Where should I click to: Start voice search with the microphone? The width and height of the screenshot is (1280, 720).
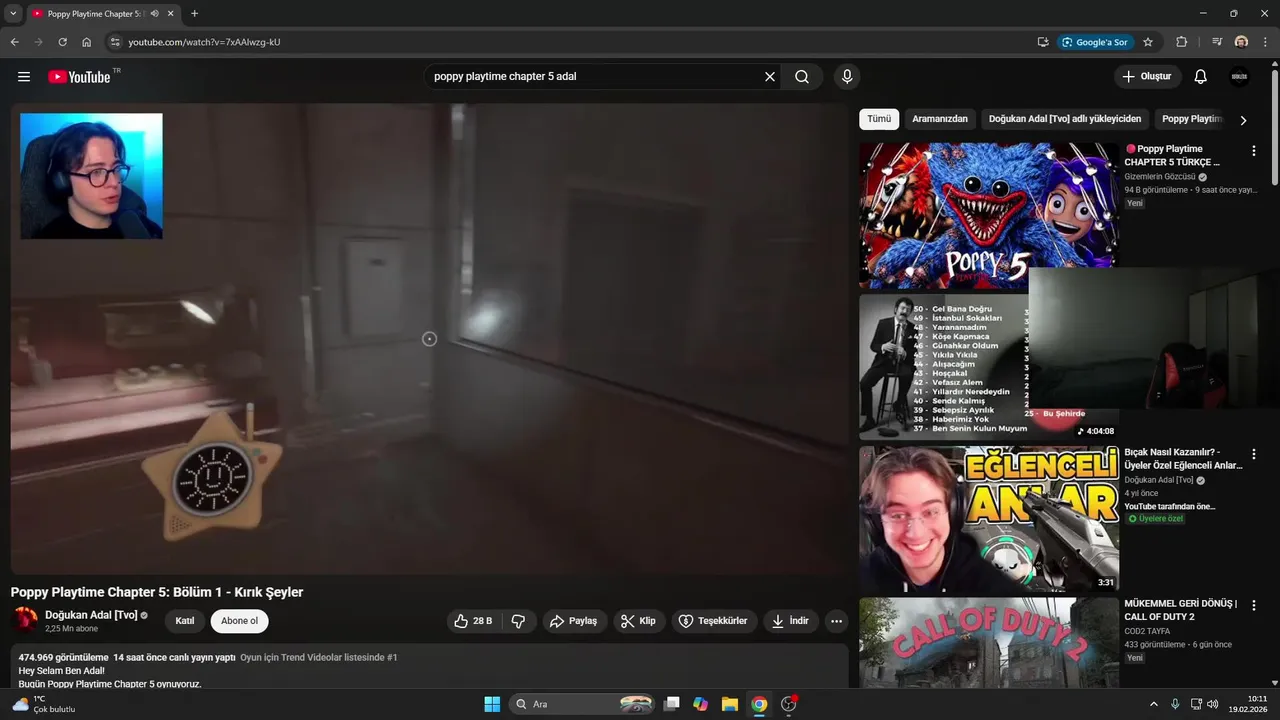(x=847, y=77)
